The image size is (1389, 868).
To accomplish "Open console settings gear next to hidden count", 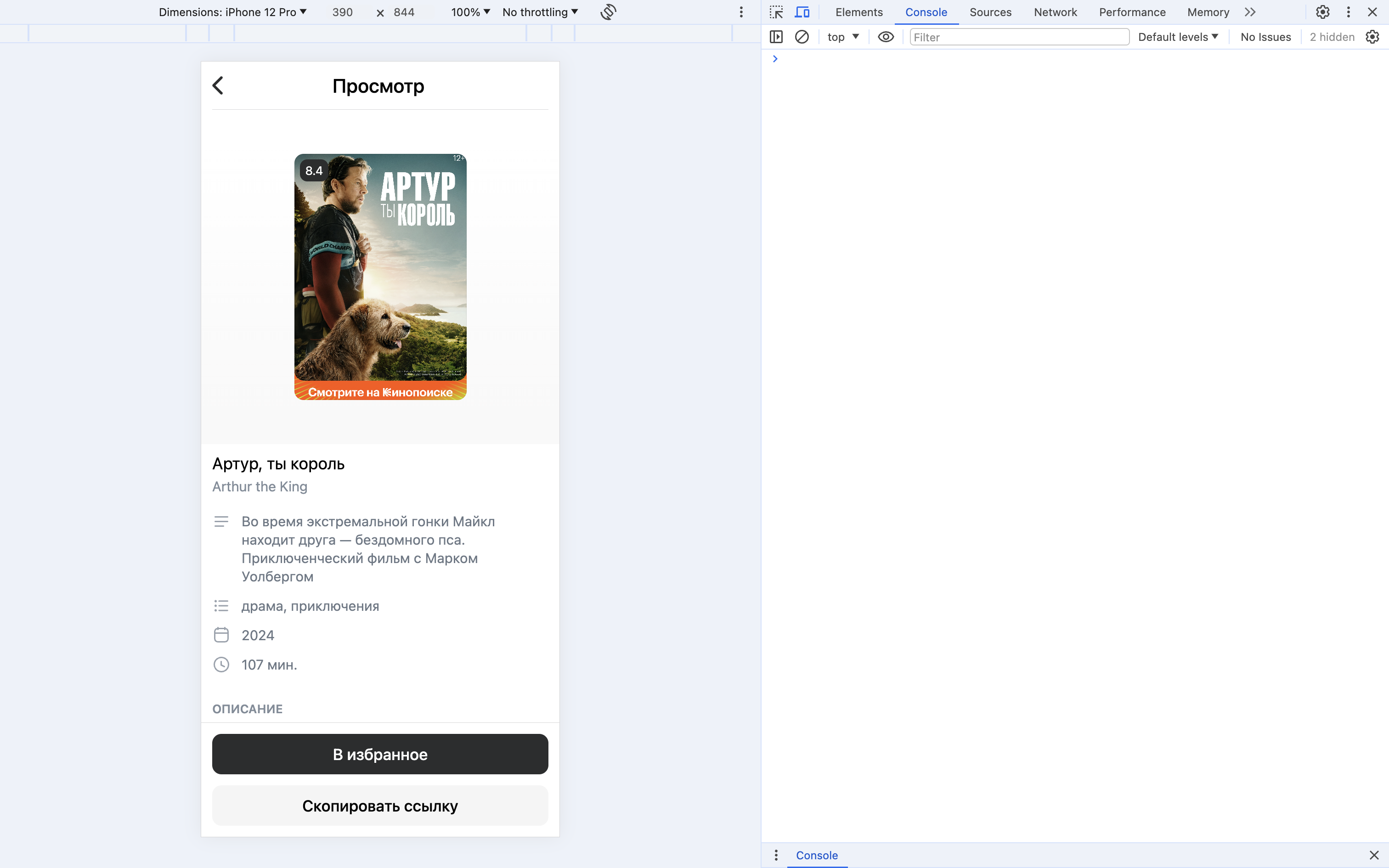I will pos(1372,37).
